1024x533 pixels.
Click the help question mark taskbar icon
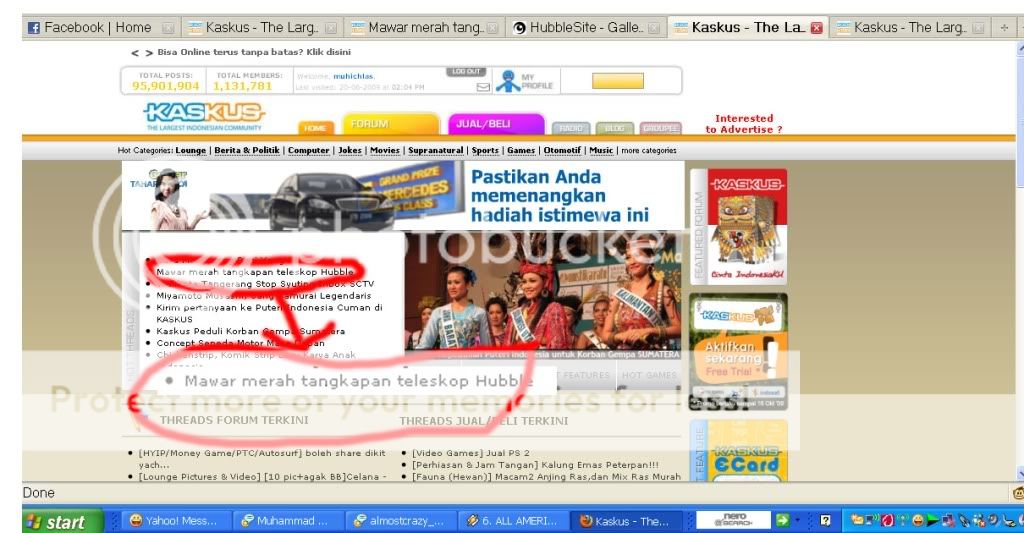[825, 521]
